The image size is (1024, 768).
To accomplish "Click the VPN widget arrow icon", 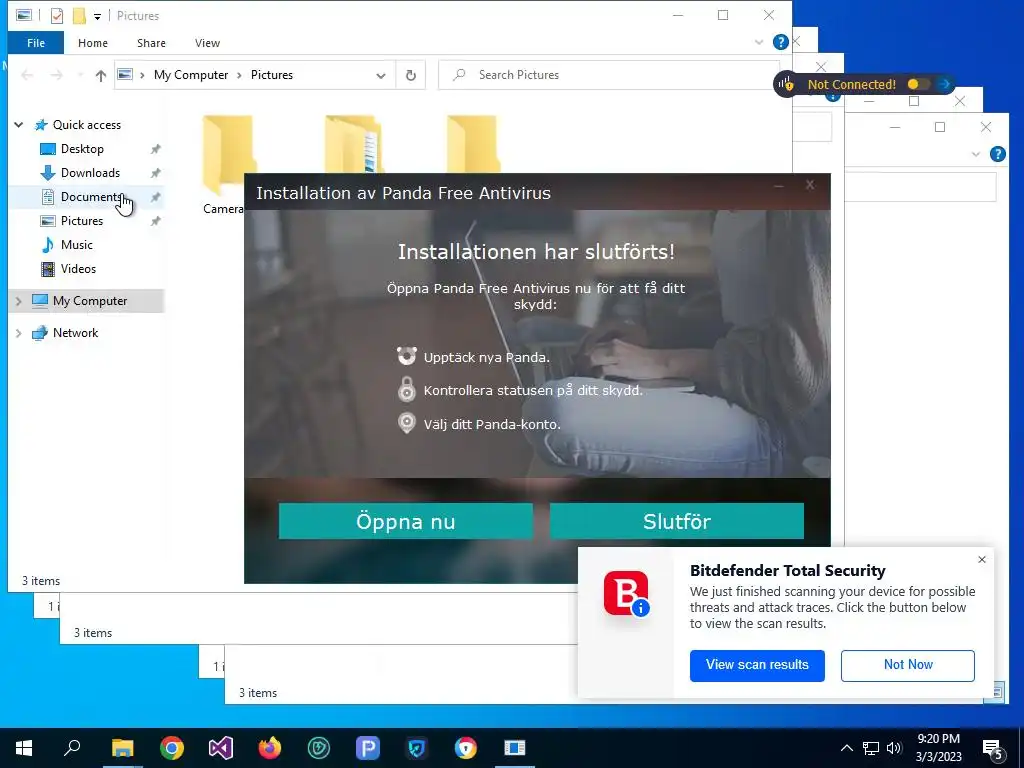I will point(944,84).
